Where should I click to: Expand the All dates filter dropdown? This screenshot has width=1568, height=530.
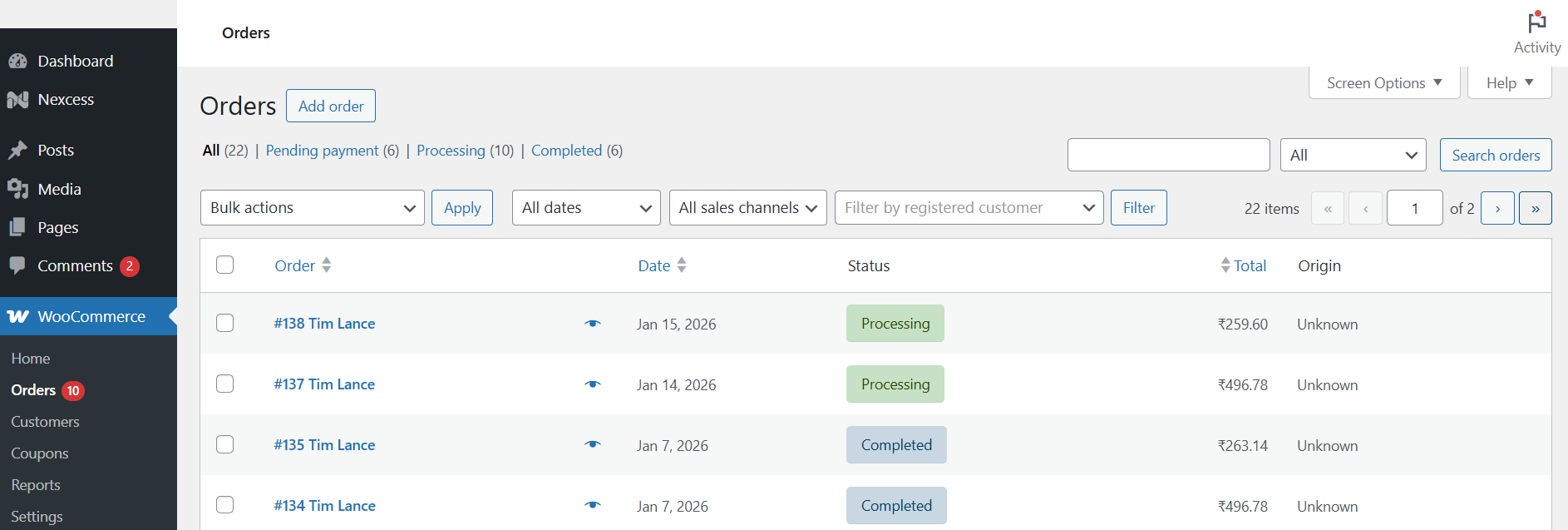585,208
